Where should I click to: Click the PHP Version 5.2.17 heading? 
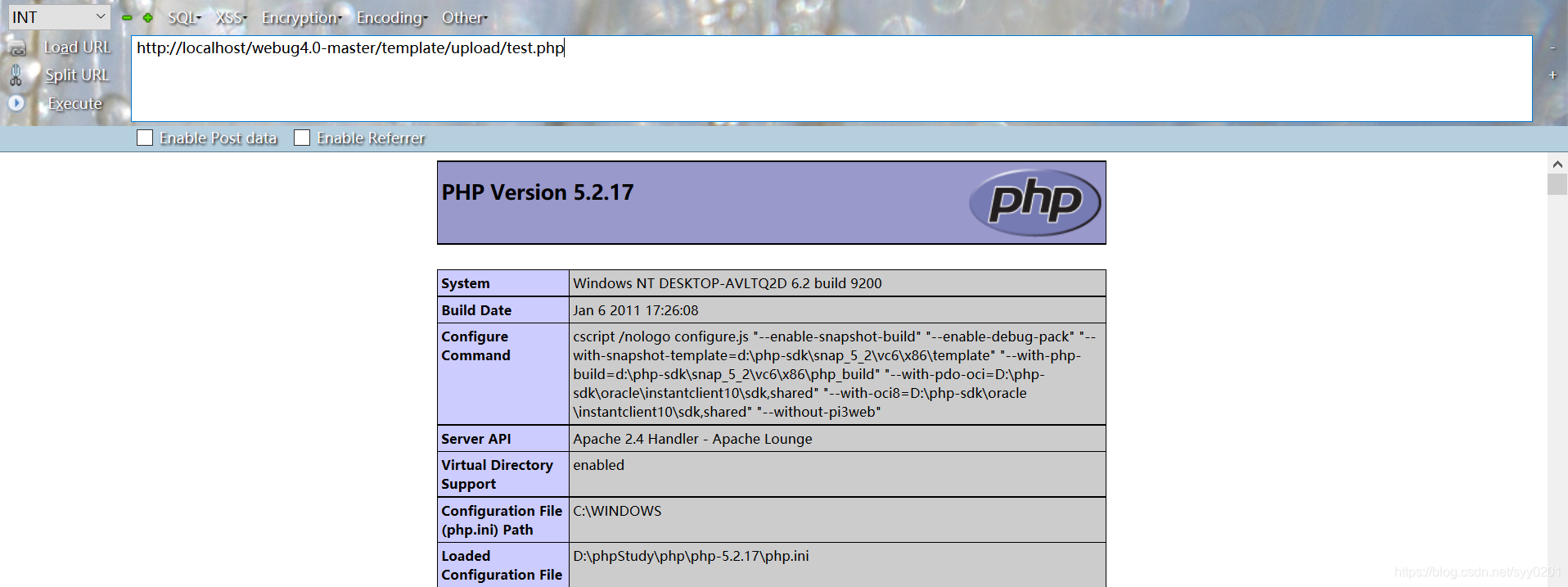[x=538, y=192]
